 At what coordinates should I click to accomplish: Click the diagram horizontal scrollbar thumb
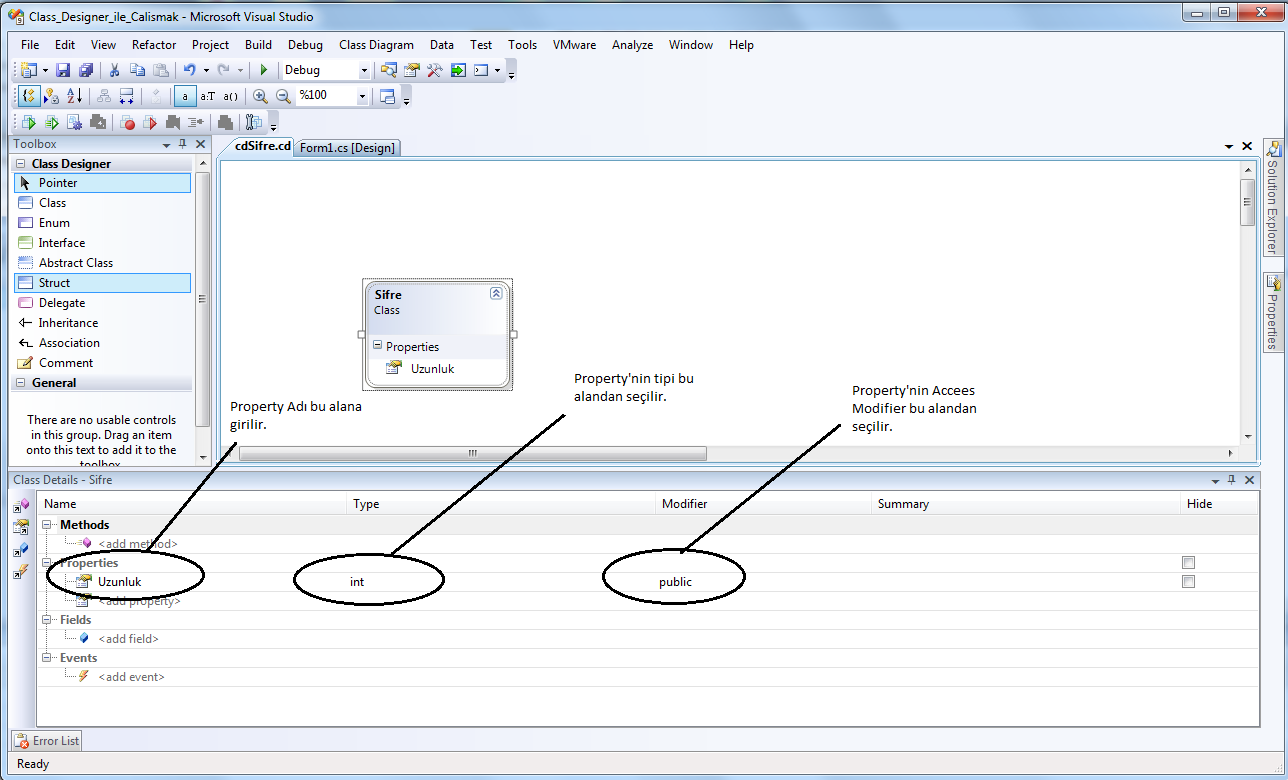[472, 453]
